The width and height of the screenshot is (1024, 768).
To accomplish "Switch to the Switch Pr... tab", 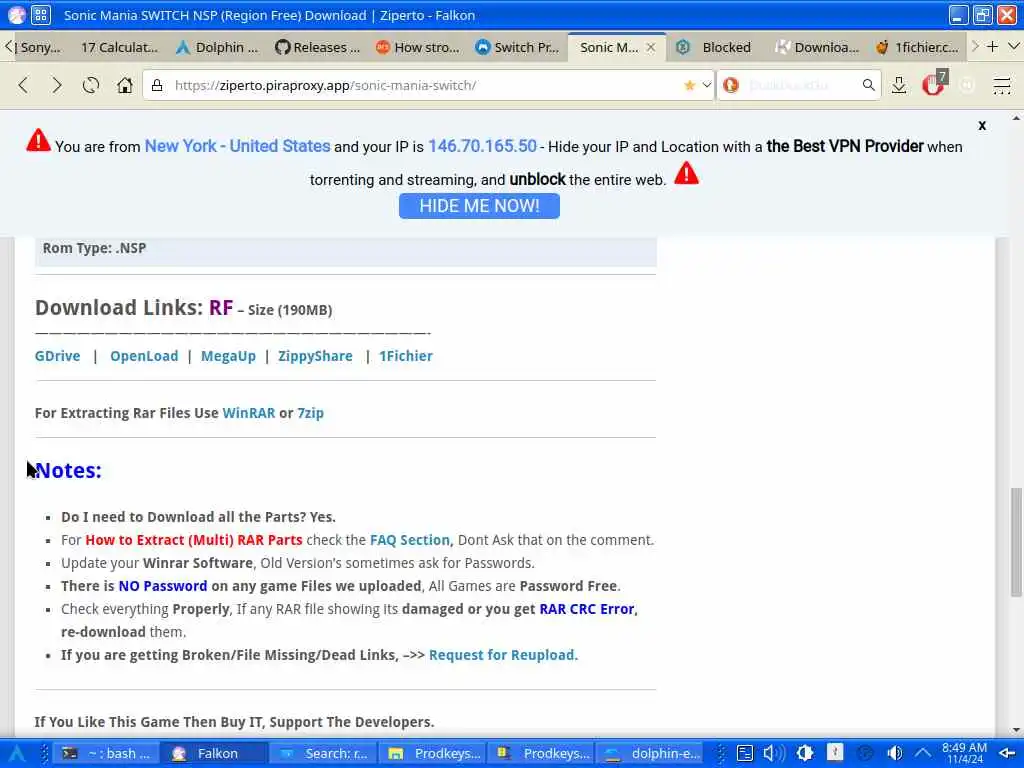I will click(518, 47).
